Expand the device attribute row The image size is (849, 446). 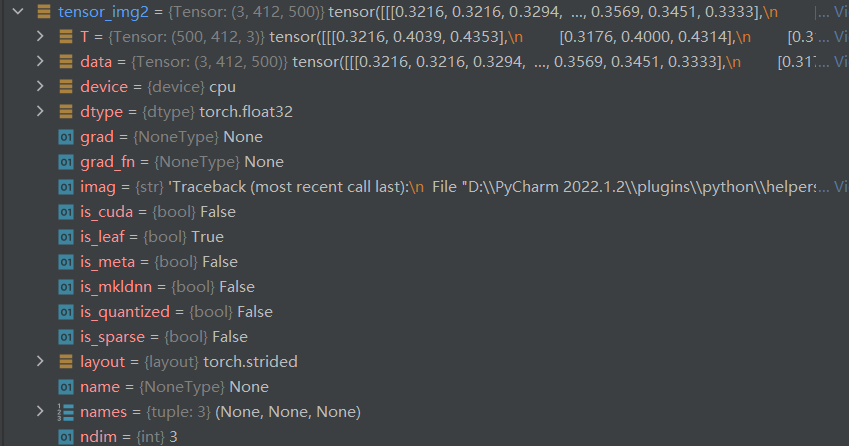pyautogui.click(x=40, y=86)
